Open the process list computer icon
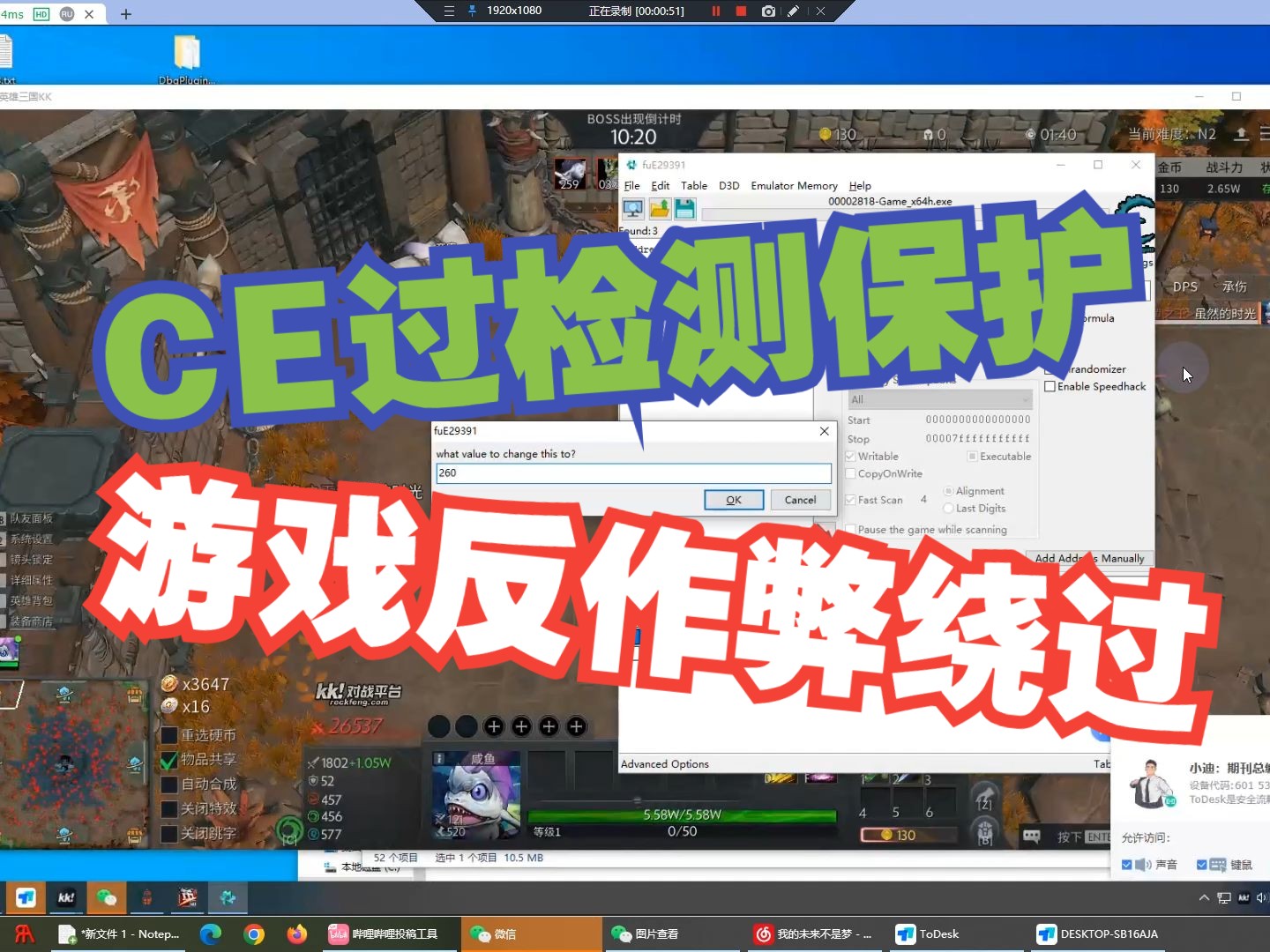The width and height of the screenshot is (1270, 952). (x=633, y=209)
